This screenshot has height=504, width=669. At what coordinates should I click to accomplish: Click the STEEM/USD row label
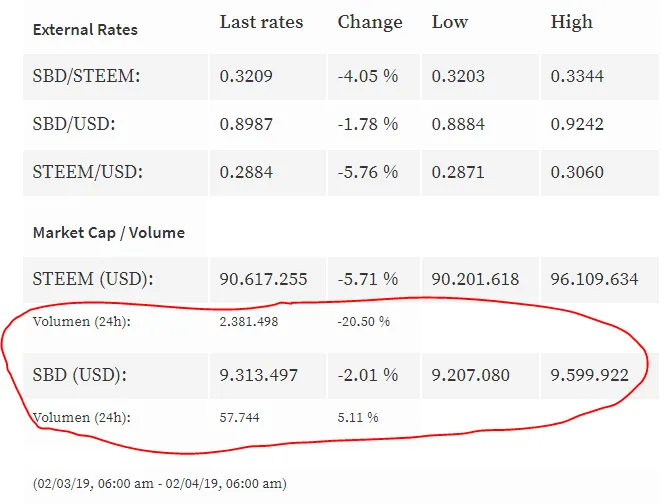87,172
